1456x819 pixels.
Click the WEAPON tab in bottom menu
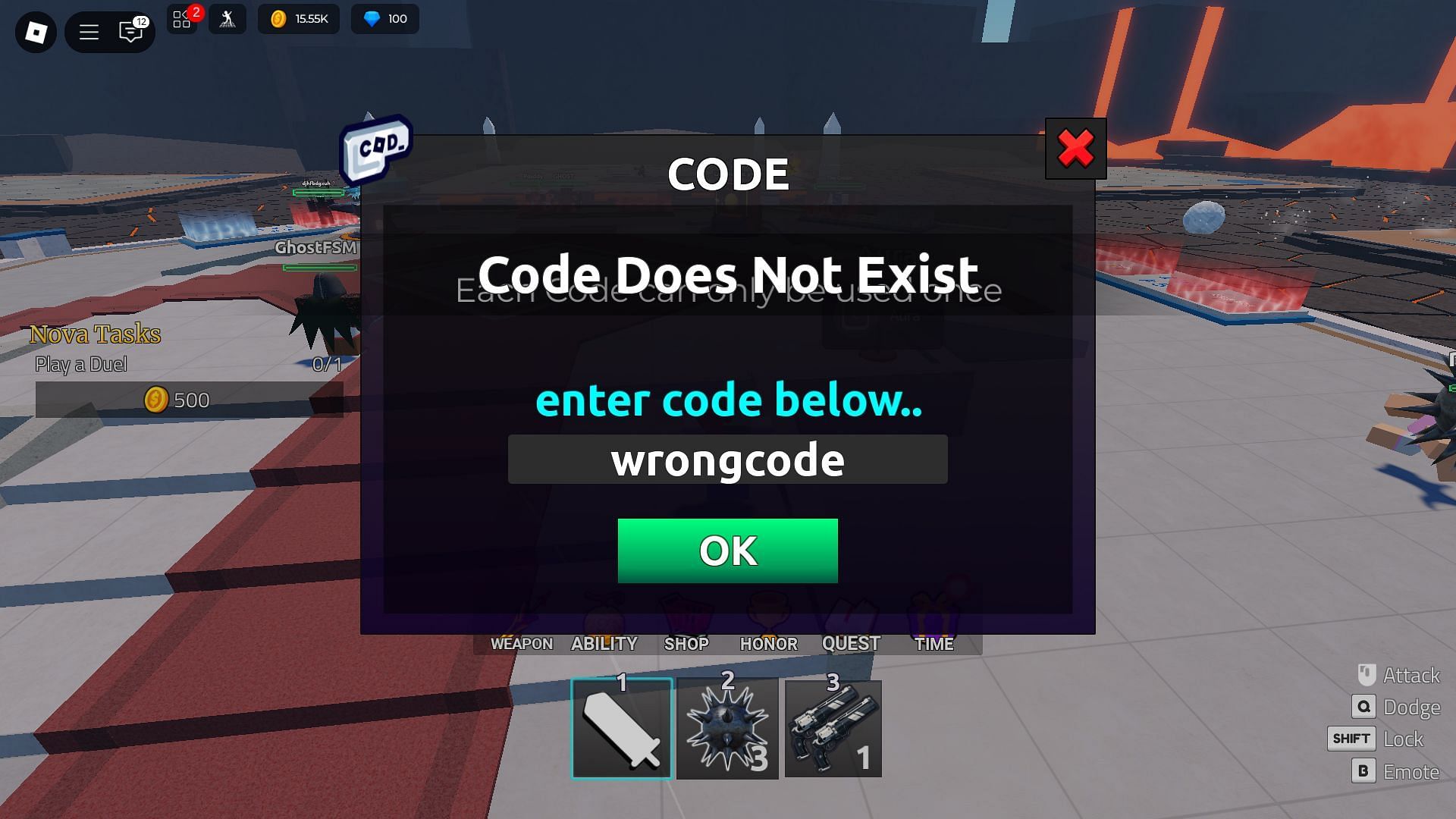[521, 644]
